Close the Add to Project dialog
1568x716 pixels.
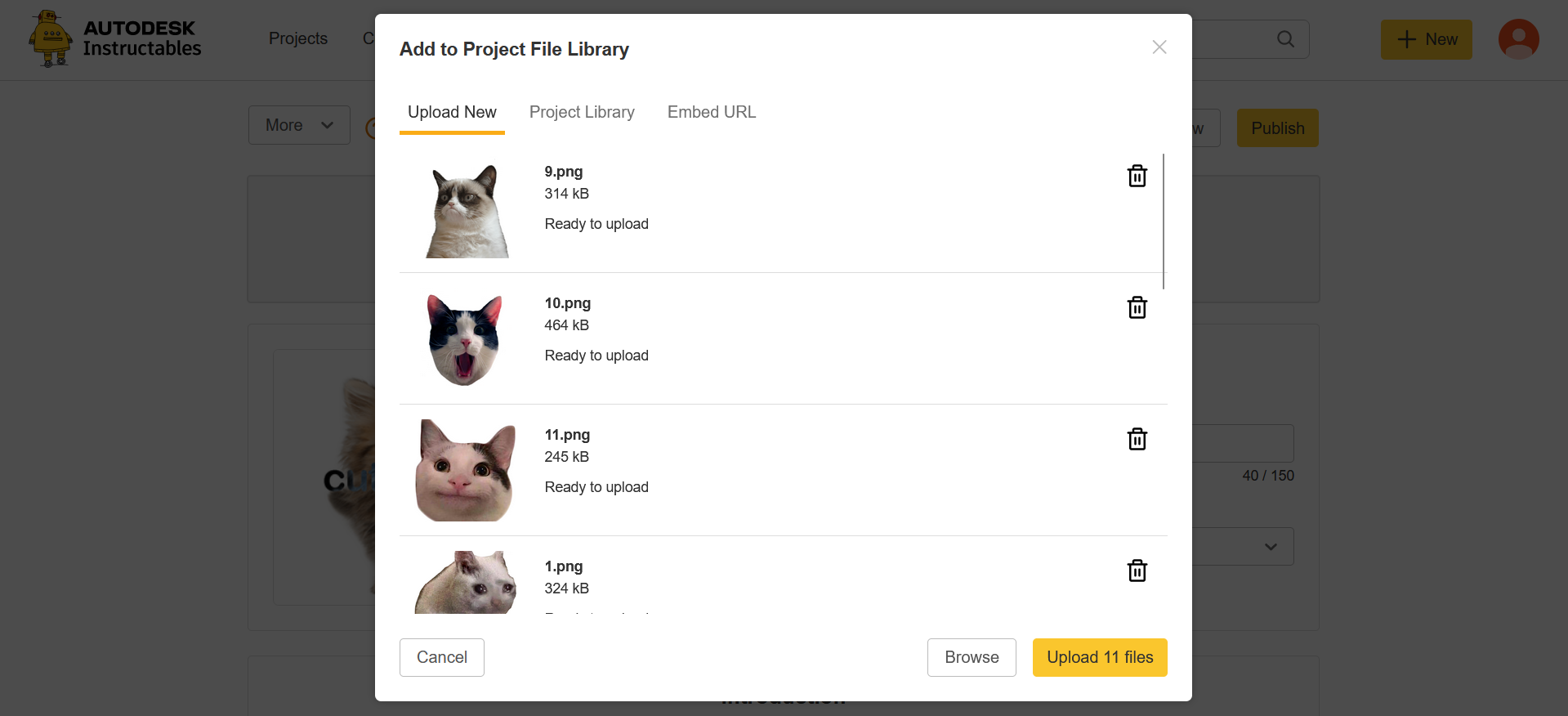click(x=1159, y=47)
